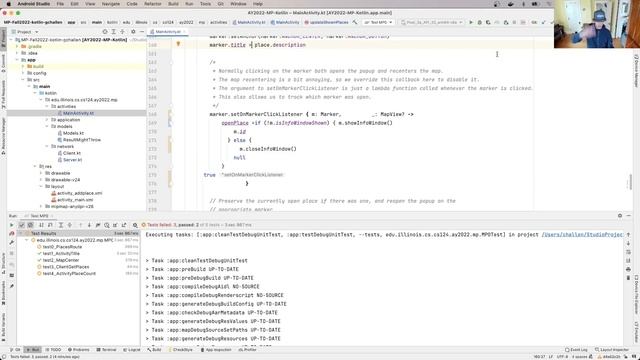Image resolution: width=640 pixels, height=360 pixels.
Task: Select test0_PlacesRoute in test results
Action: click(x=62, y=247)
